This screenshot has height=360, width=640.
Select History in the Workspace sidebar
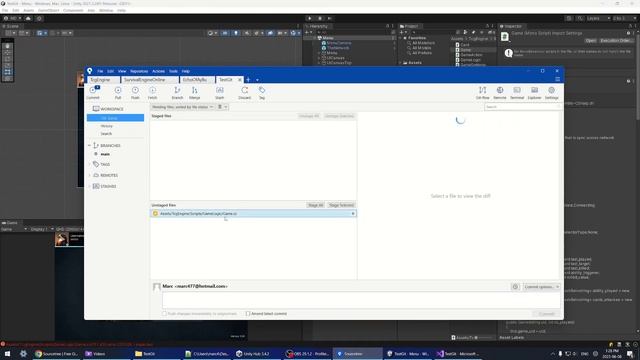[107, 126]
